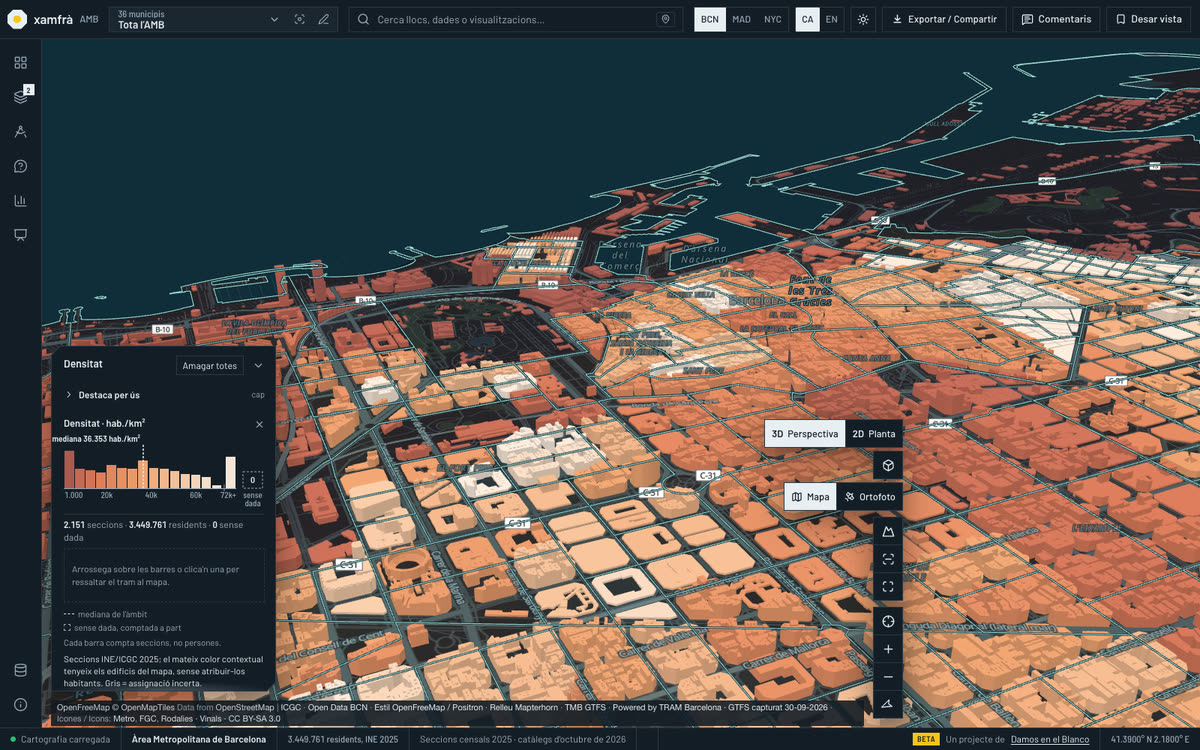
Task: Select the Ortofoto basemap
Action: pyautogui.click(x=869, y=497)
